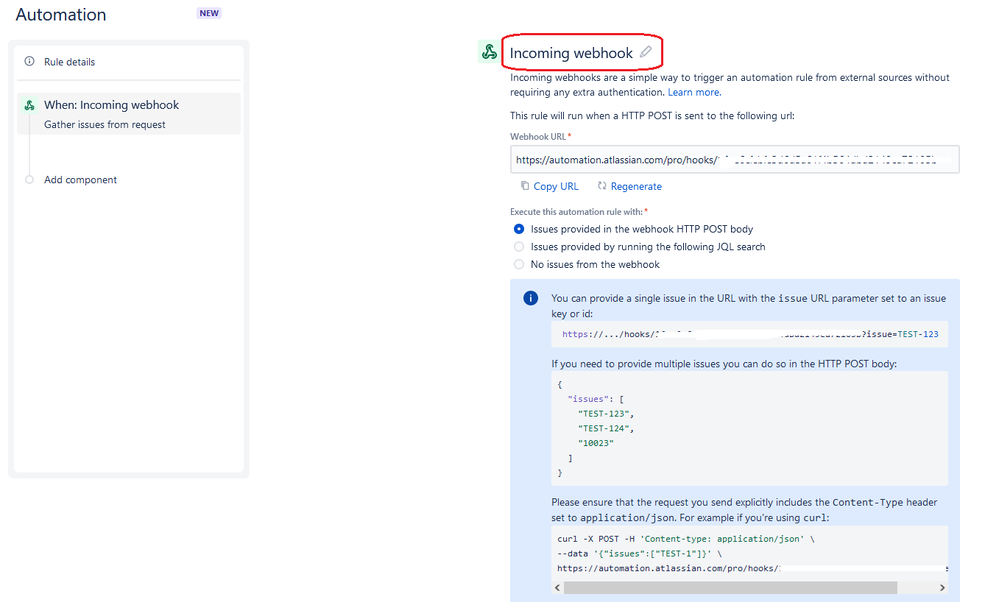
Task: Click the TEST-123 issue key in example URL
Action: coord(917,334)
